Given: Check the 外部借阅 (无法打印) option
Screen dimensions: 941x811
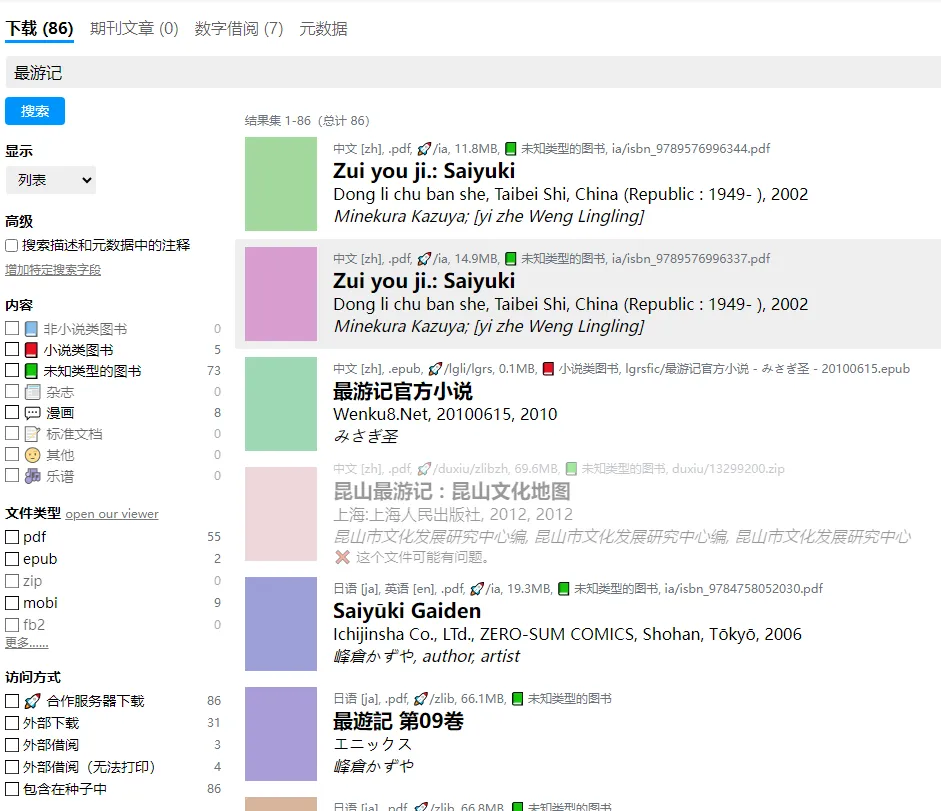Looking at the screenshot, I should coord(12,767).
